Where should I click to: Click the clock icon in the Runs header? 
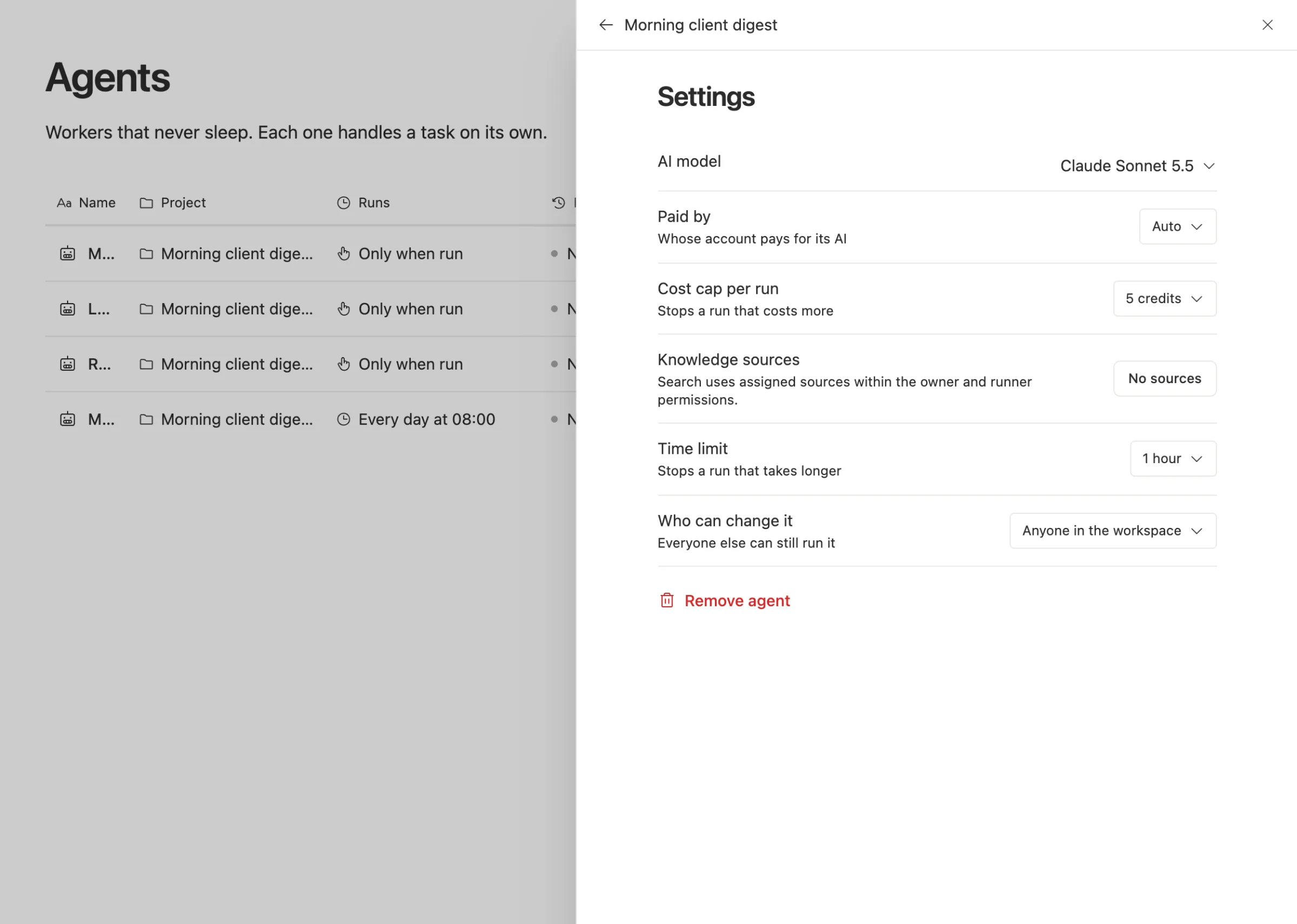pos(343,203)
